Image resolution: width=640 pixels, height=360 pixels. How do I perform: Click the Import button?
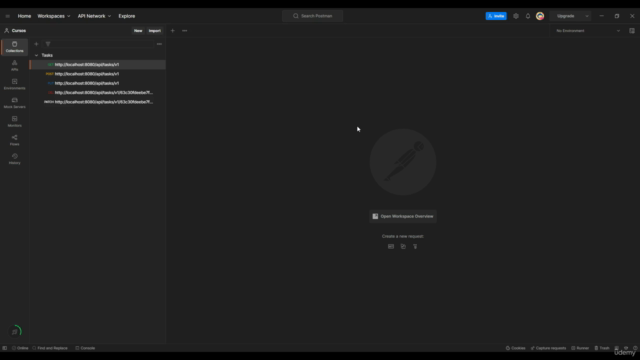coord(155,31)
